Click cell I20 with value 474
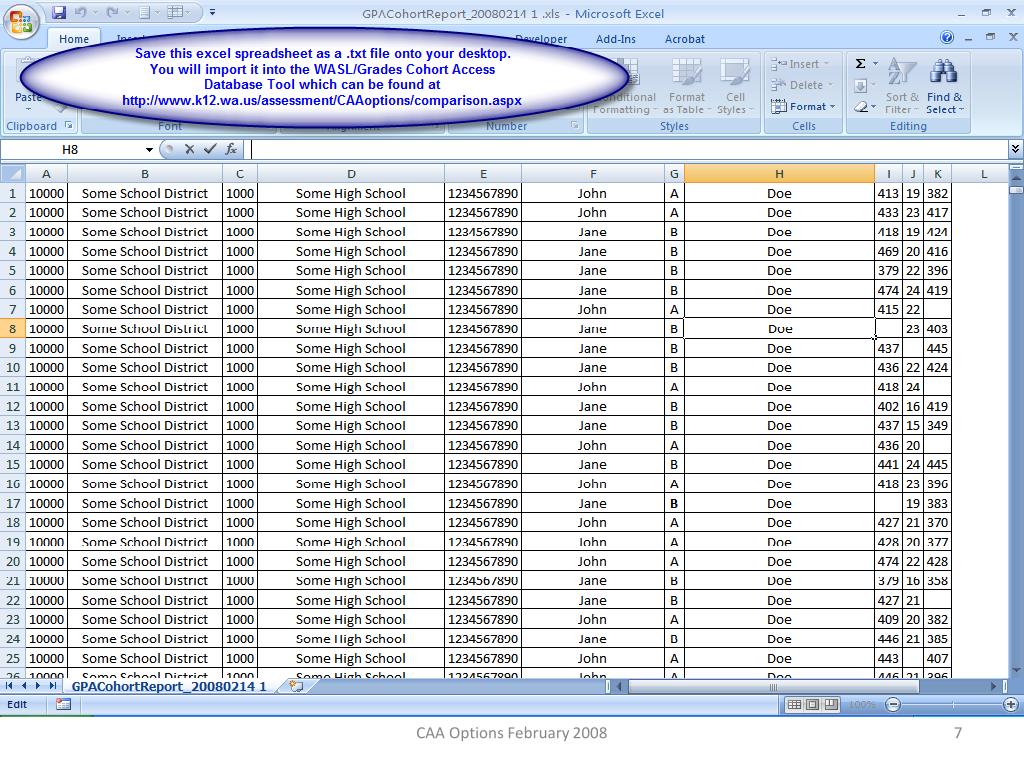1024x768 pixels. pyautogui.click(x=888, y=562)
